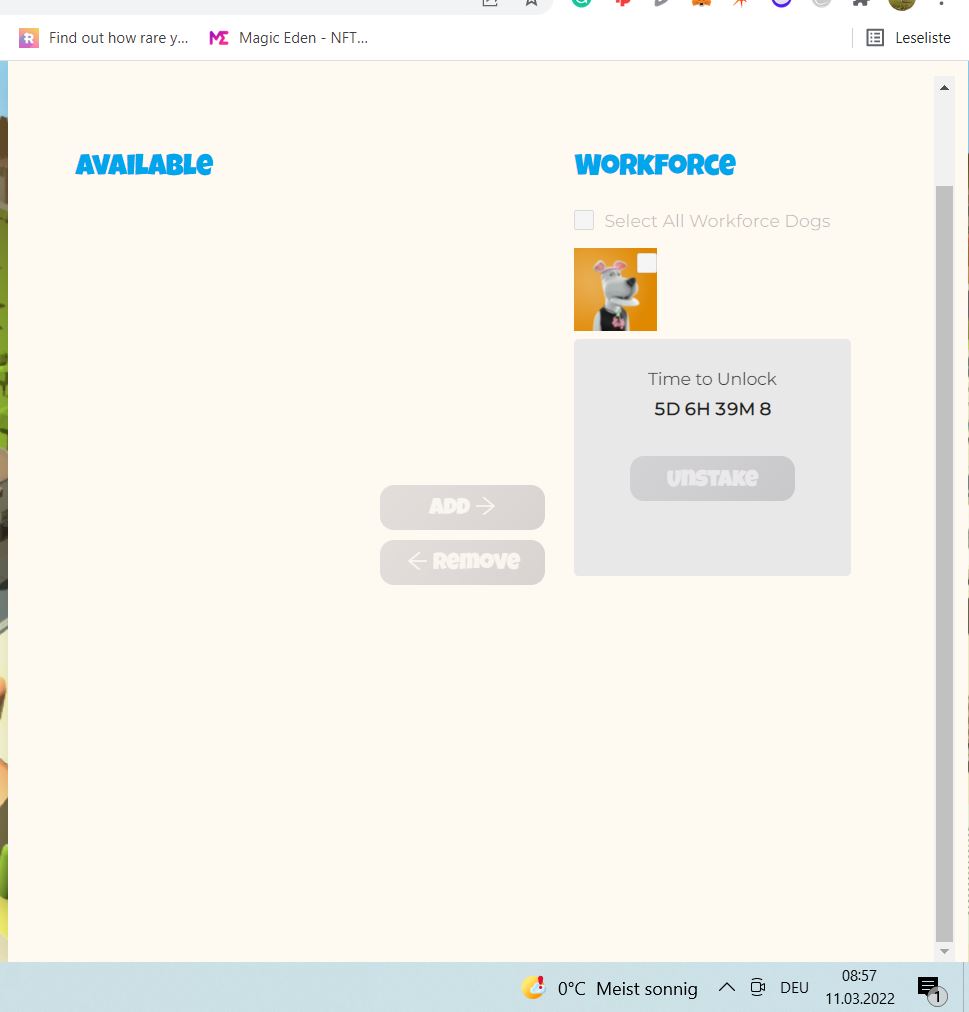Open the Magic Eden NFT bookmark

point(289,38)
